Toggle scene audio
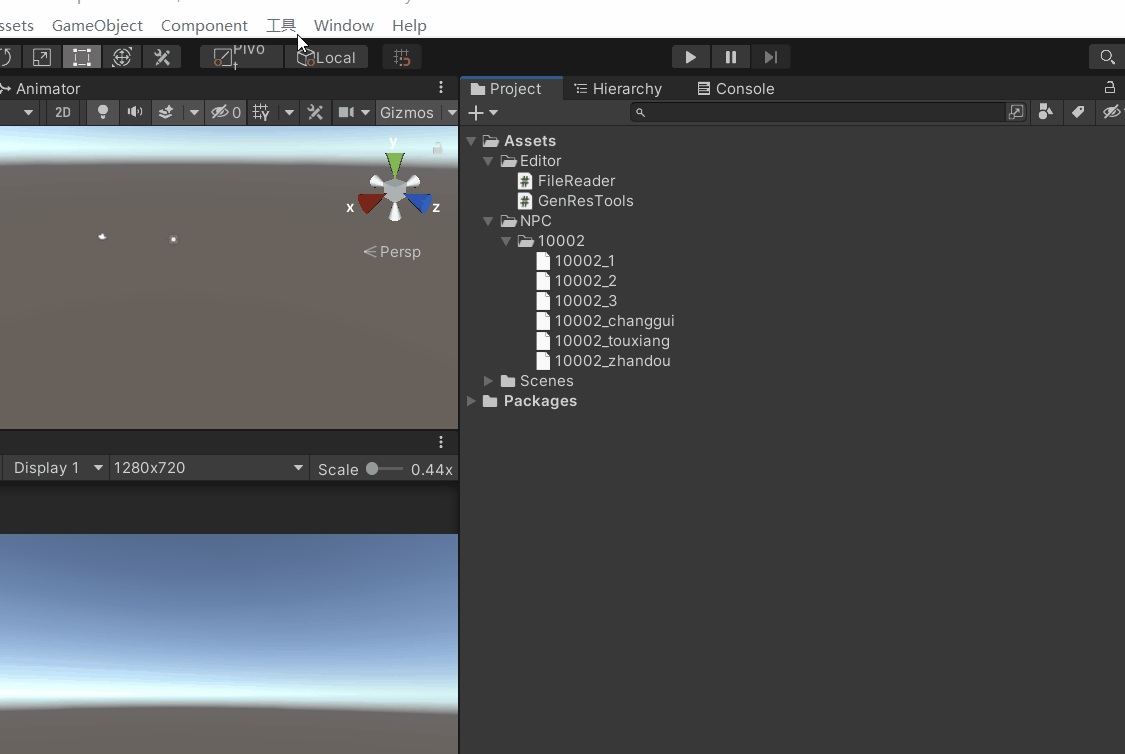1125x754 pixels. tap(135, 113)
